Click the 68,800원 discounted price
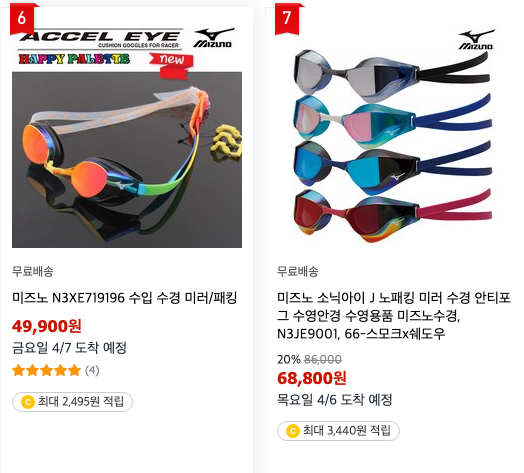This screenshot has height=473, width=524. coord(312,378)
